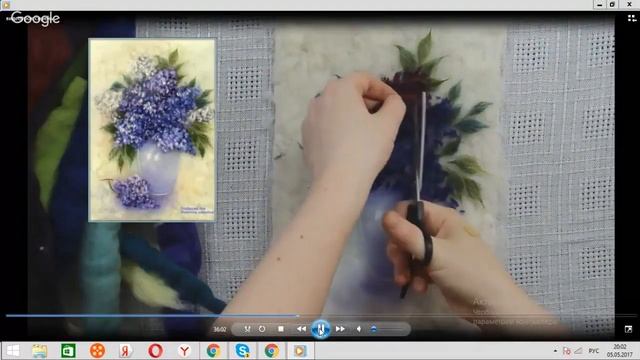This screenshot has width=640, height=360.
Task: Seek on the video progress bar
Action: pyautogui.click(x=320, y=316)
